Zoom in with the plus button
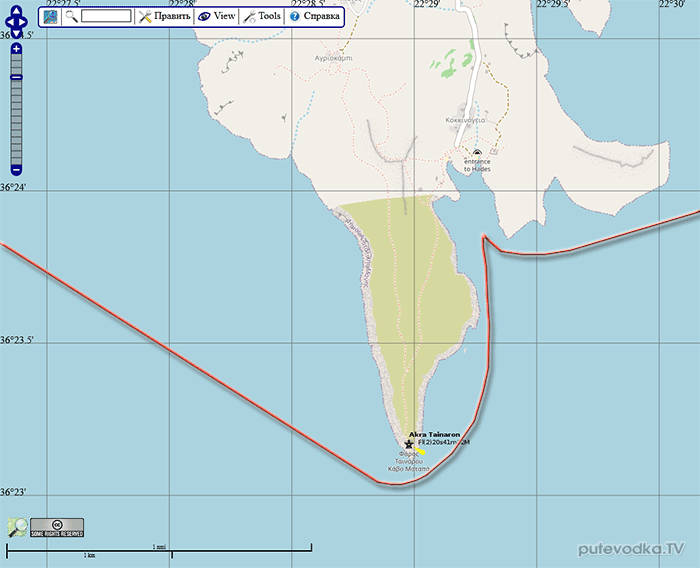Image resolution: width=700 pixels, height=568 pixels. 16,49
